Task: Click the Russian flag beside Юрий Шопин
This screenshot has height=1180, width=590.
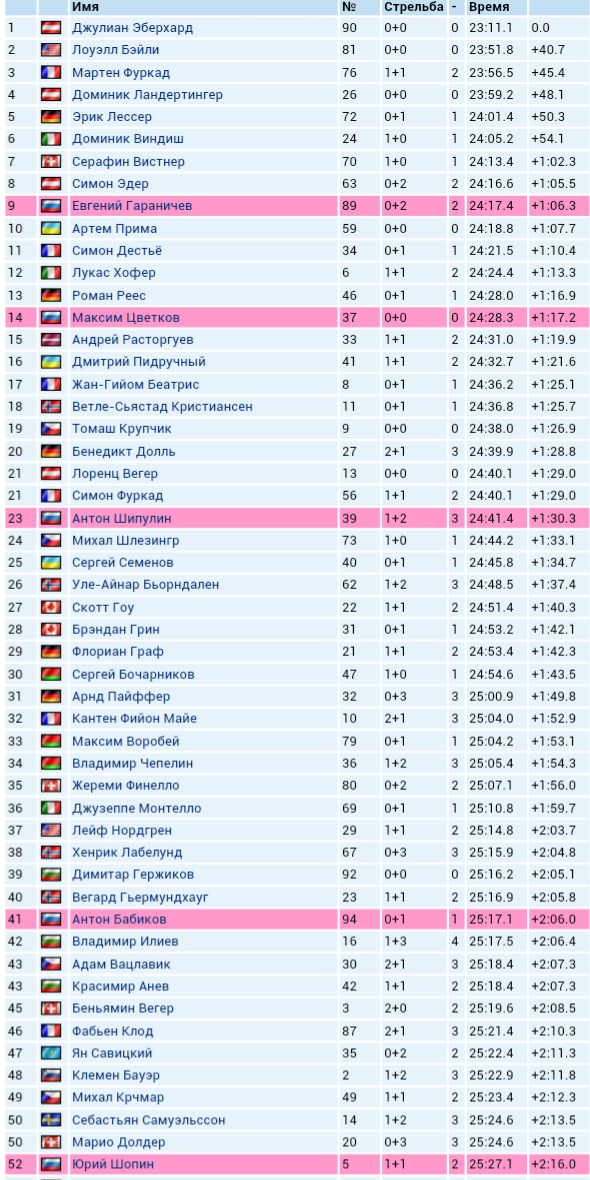Action: click(51, 1165)
